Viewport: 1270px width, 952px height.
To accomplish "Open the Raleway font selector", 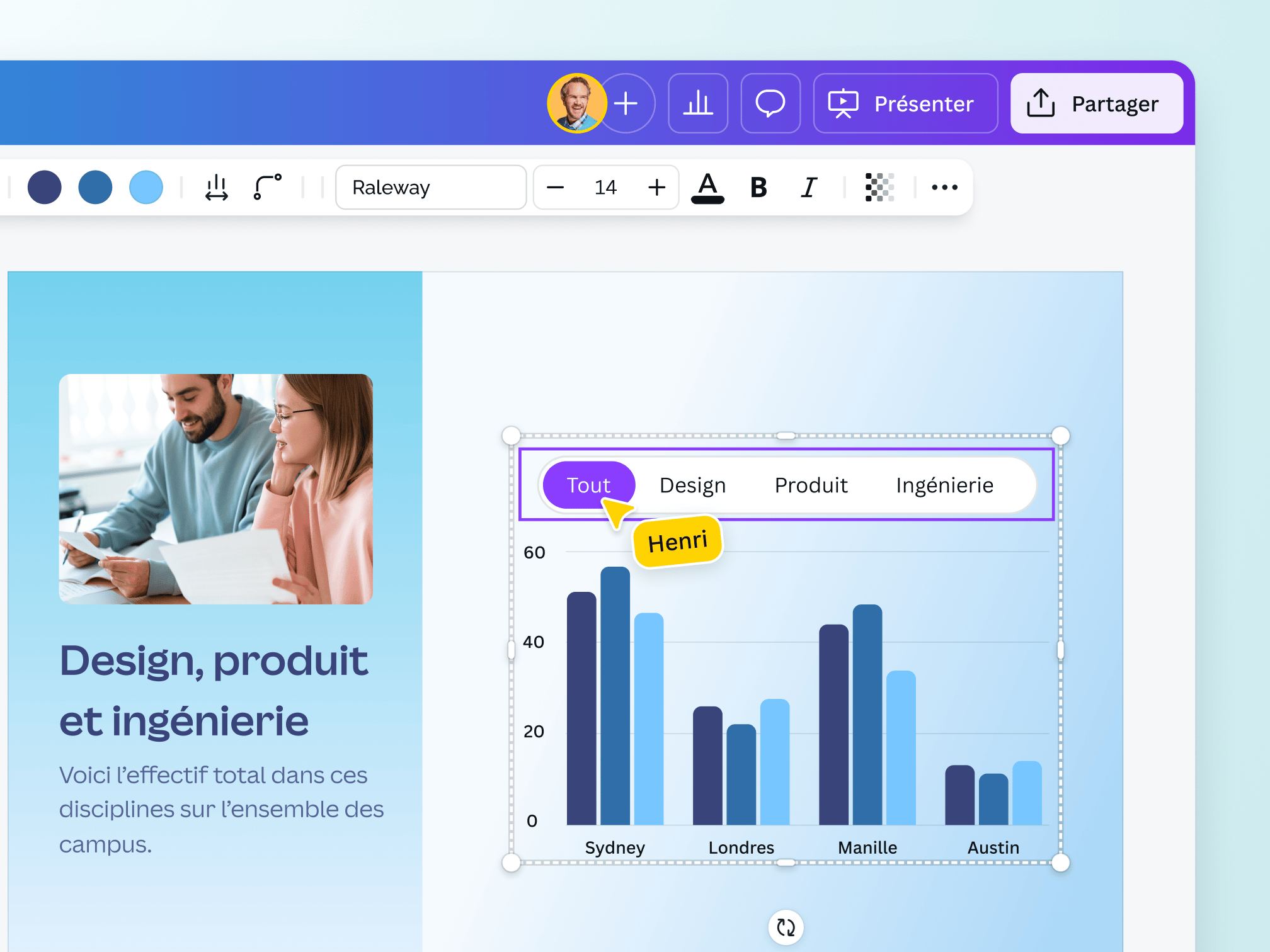I will coord(431,187).
